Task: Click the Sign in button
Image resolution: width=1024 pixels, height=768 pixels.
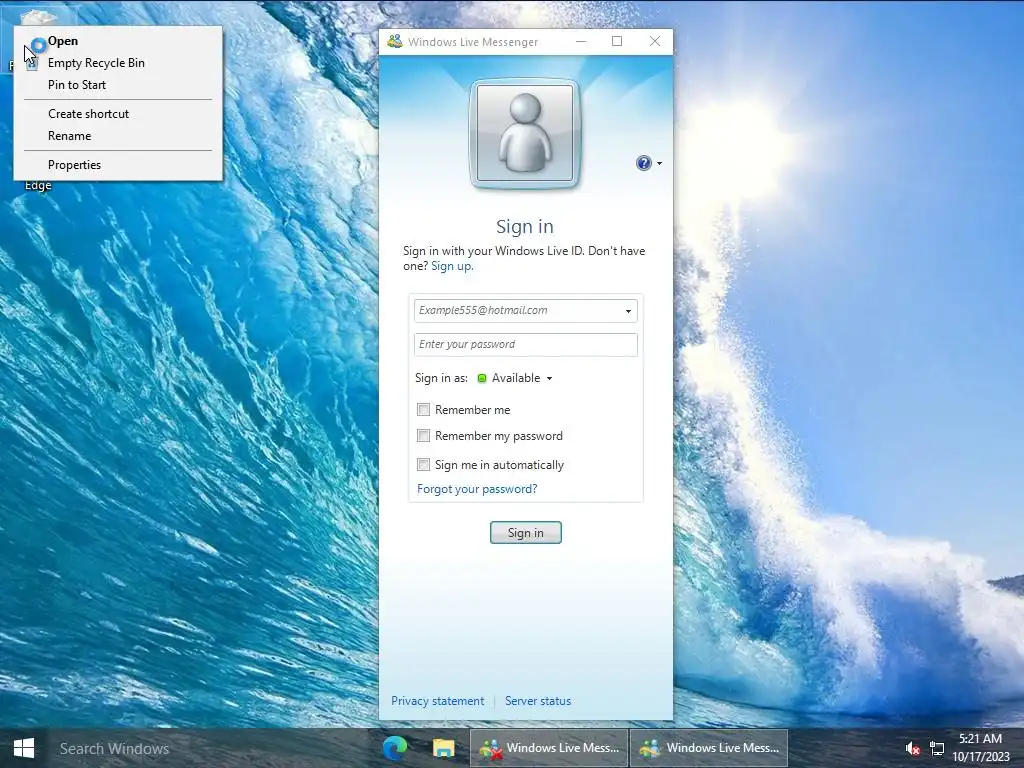Action: click(x=526, y=533)
